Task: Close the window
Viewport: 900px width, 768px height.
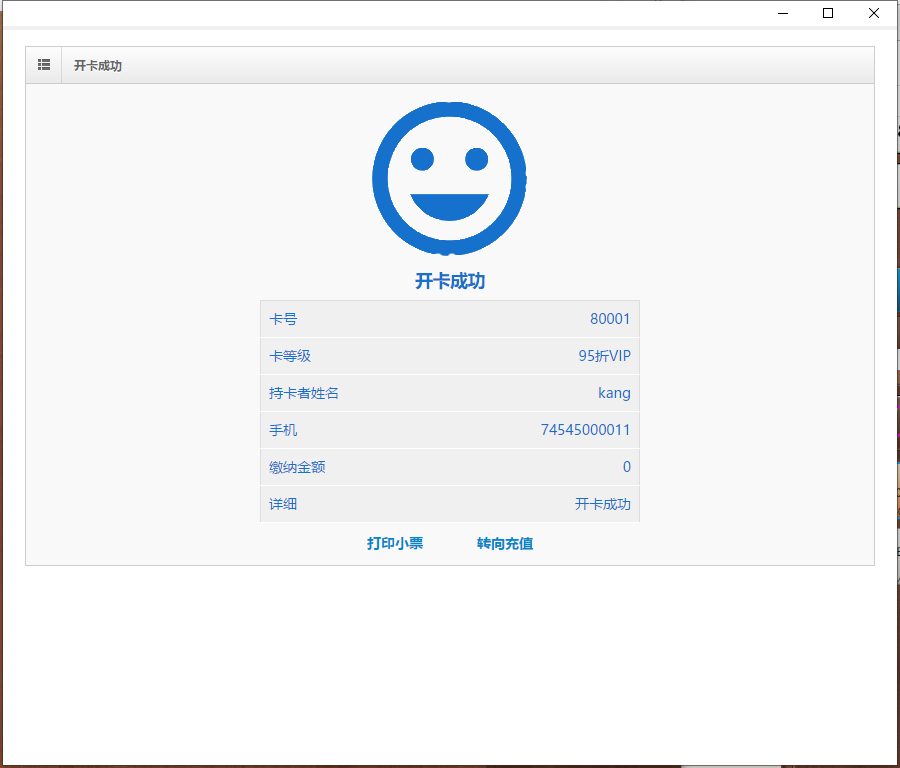Action: tap(874, 13)
